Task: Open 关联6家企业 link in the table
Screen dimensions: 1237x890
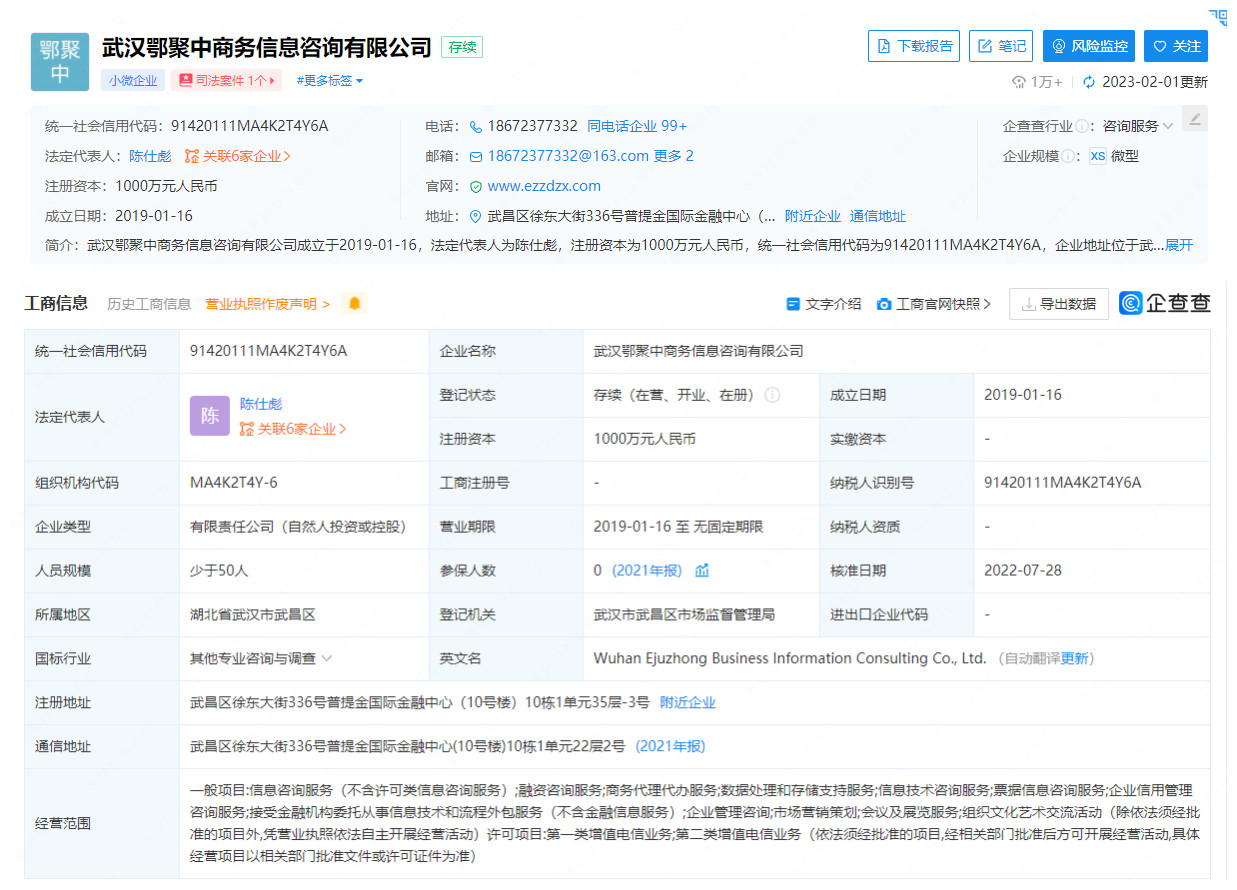Action: pos(293,429)
